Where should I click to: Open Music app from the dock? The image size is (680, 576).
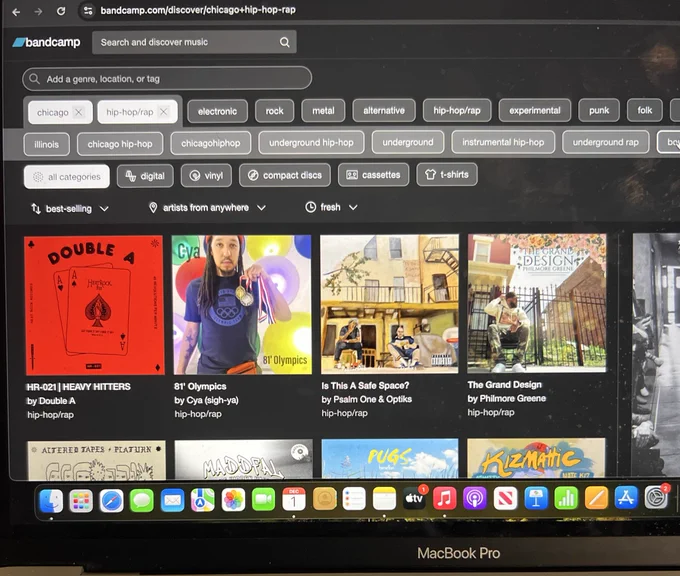coord(445,498)
